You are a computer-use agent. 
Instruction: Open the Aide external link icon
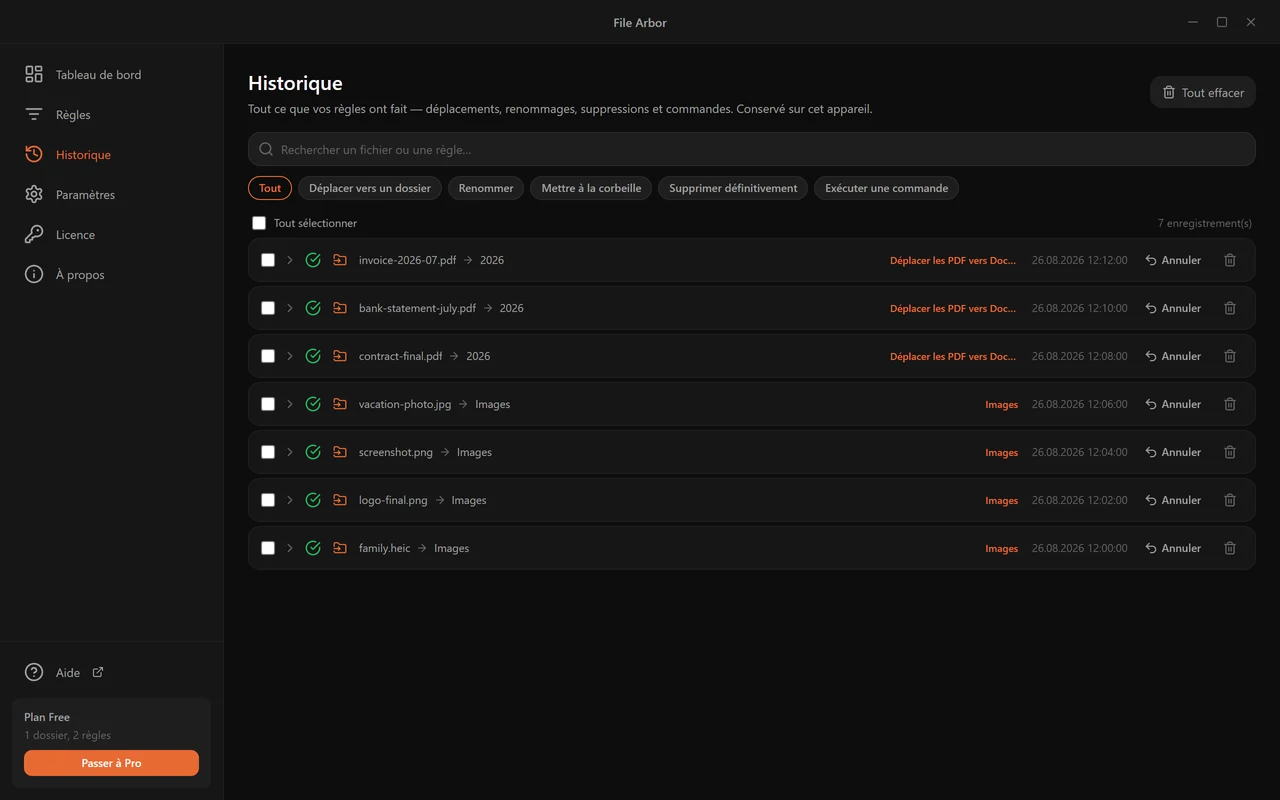[x=98, y=672]
